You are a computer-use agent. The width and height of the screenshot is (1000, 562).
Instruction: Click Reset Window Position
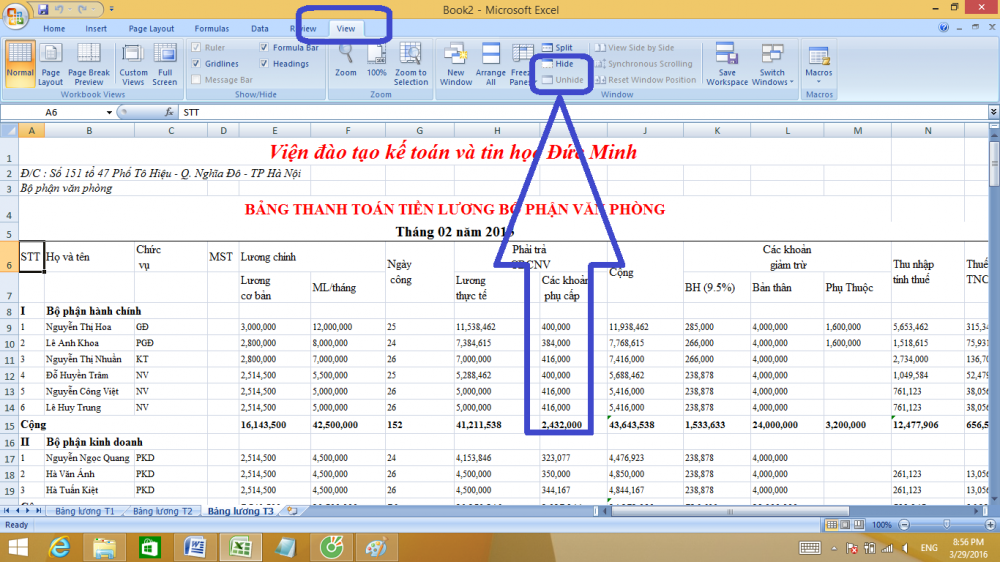[645, 80]
